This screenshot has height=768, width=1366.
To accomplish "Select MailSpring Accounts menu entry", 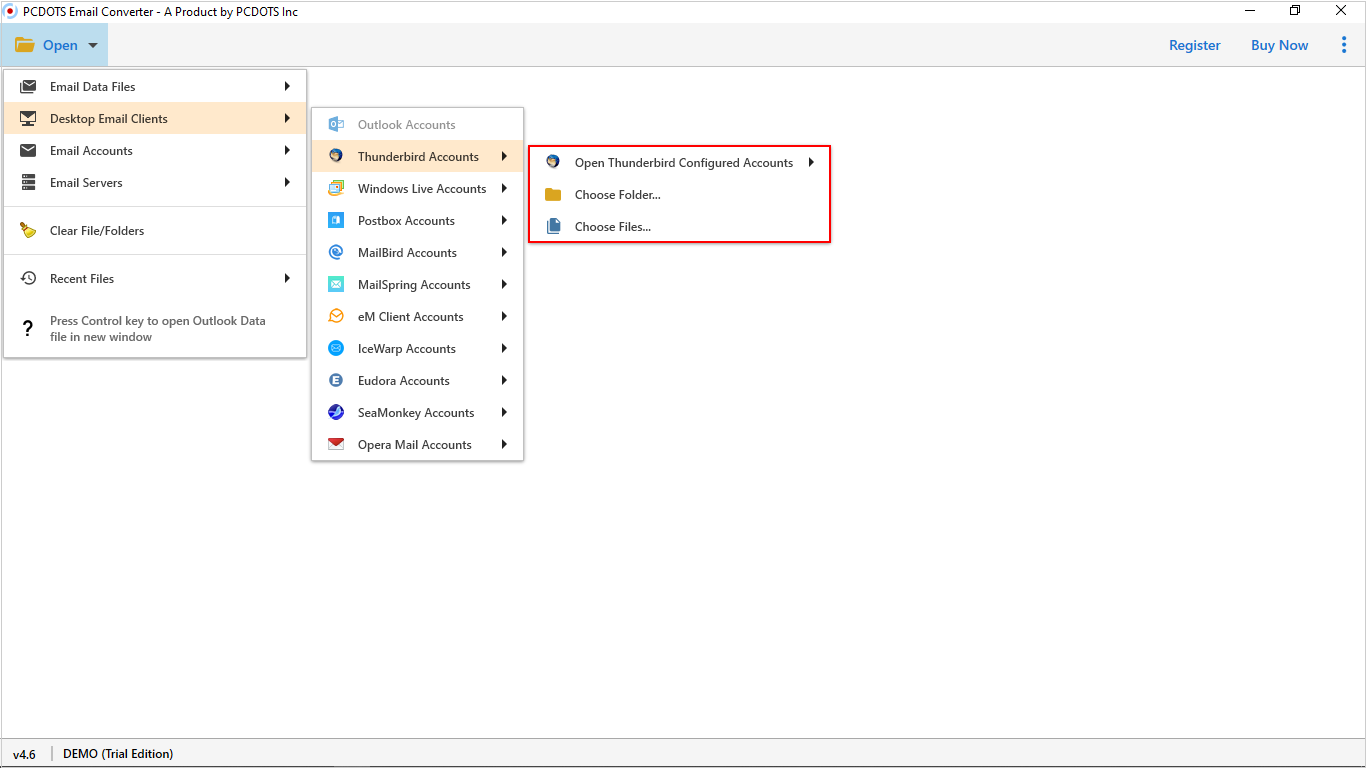I will click(x=418, y=285).
